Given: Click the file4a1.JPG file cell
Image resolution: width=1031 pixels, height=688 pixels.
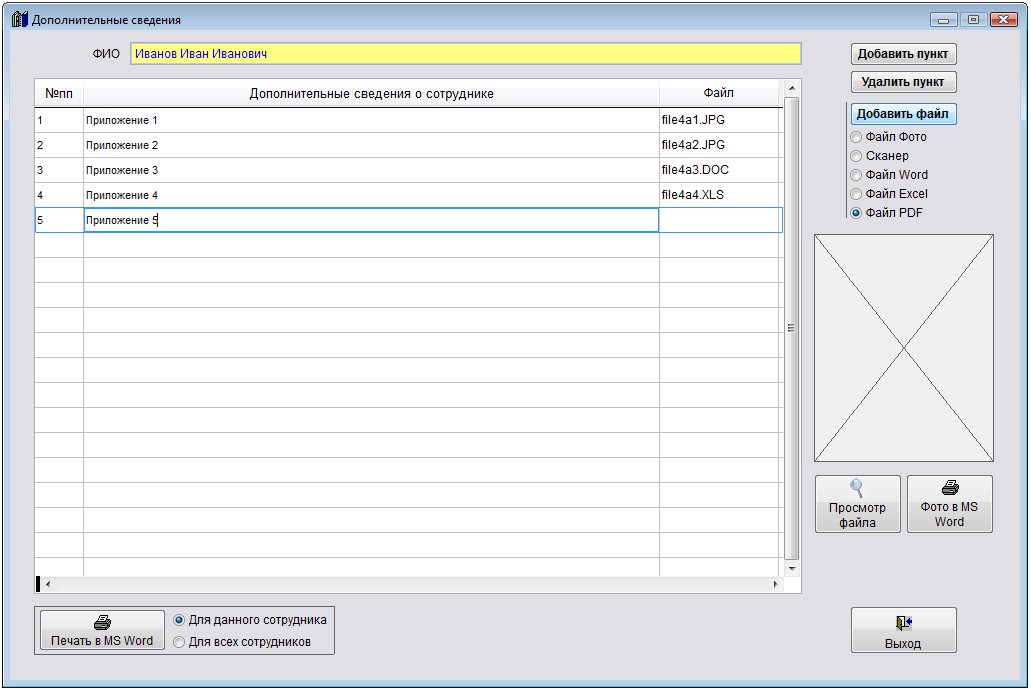Looking at the screenshot, I should [719, 120].
